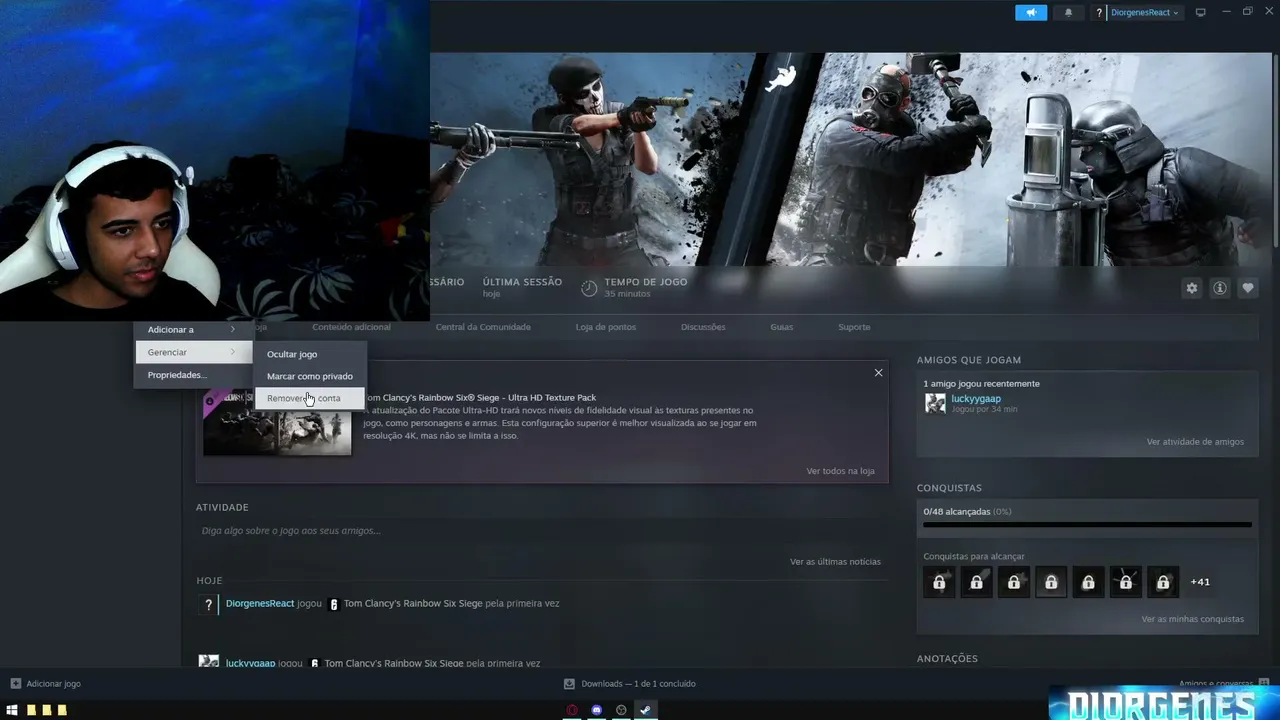
Task: Click the Rainbow Six icon beside DiorgenesReact activity
Action: 334,604
